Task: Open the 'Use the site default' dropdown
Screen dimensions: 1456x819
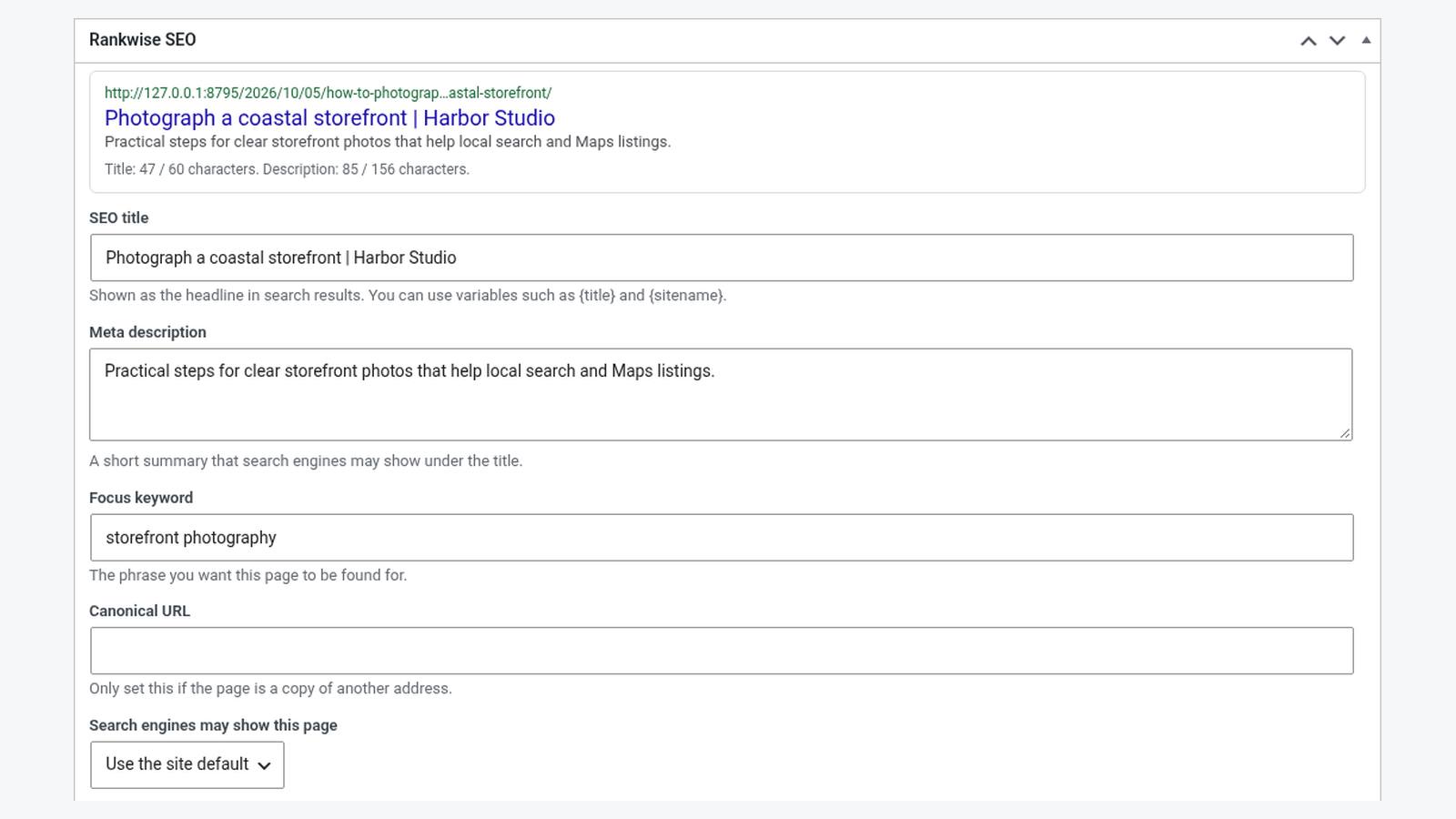Action: point(187,764)
